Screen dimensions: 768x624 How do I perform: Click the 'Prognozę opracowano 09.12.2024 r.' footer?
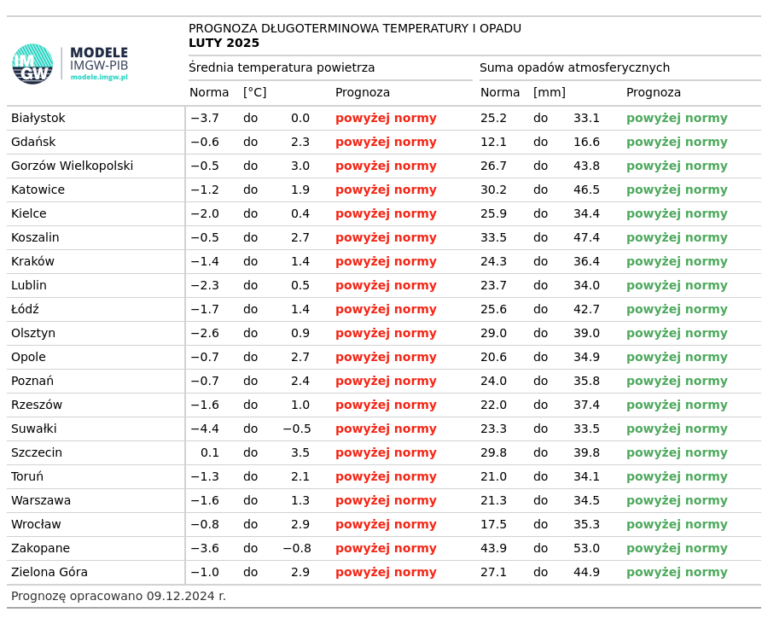(x=118, y=596)
